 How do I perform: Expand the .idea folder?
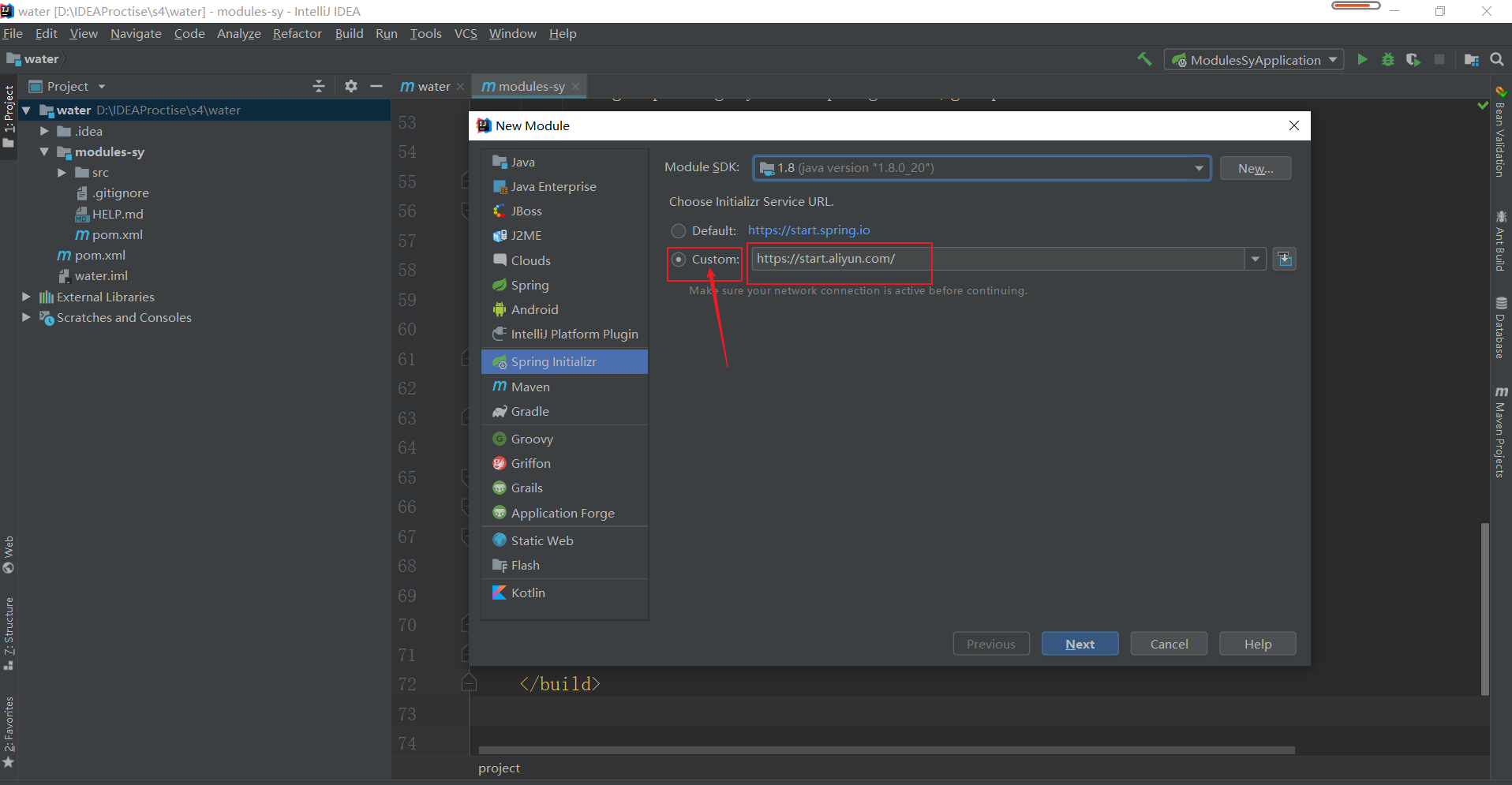(x=44, y=131)
